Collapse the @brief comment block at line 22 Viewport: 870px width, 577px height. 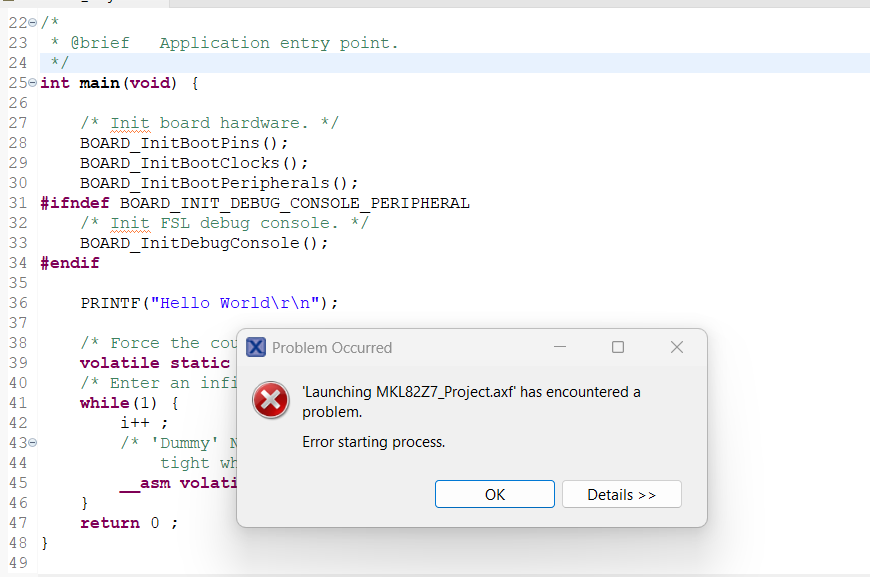(32, 22)
